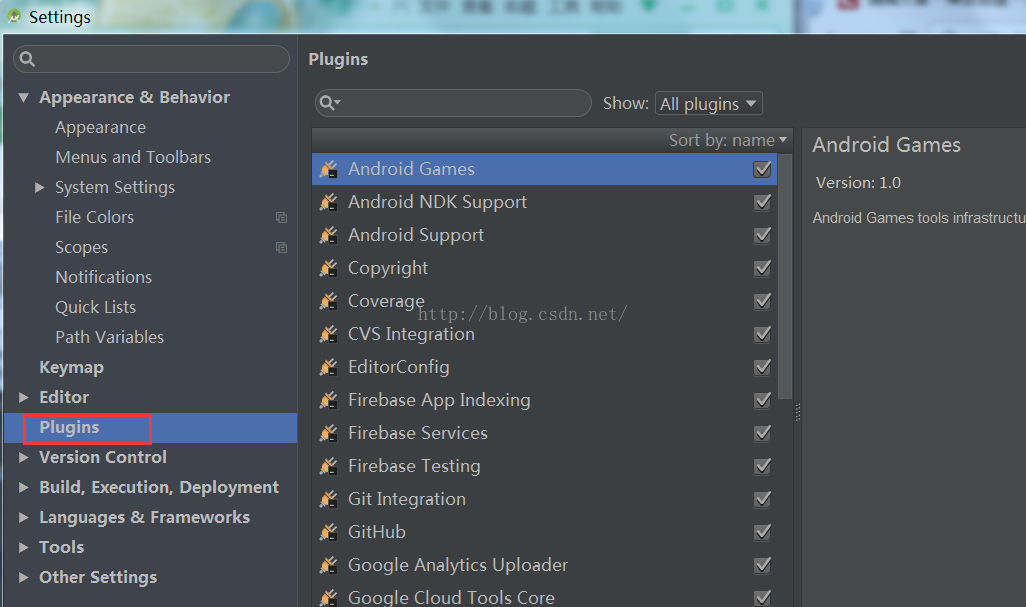This screenshot has width=1026, height=607.
Task: Click the Google Analytics Uploader plugin icon
Action: (x=328, y=564)
